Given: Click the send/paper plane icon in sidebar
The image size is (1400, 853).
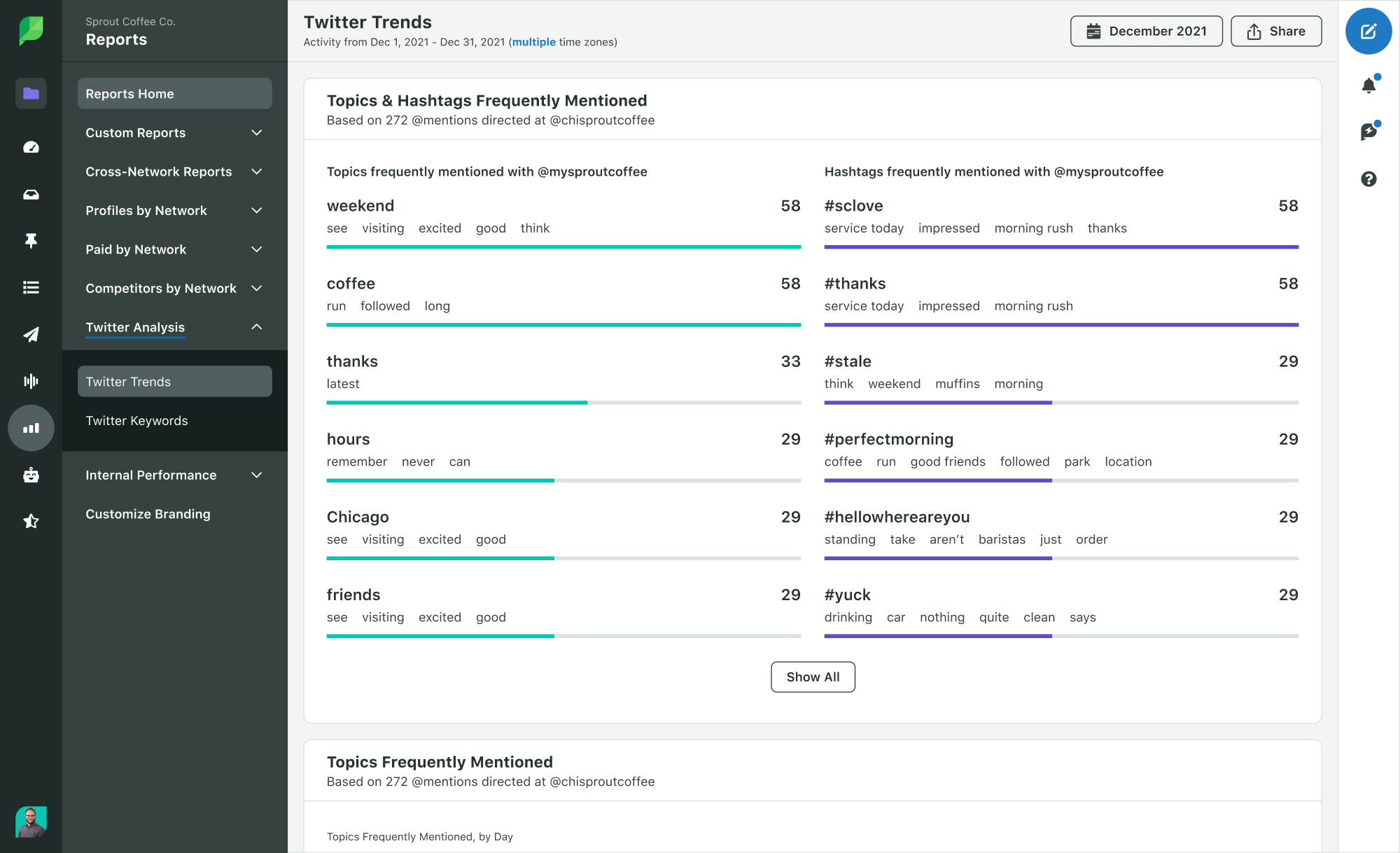Looking at the screenshot, I should [x=29, y=333].
